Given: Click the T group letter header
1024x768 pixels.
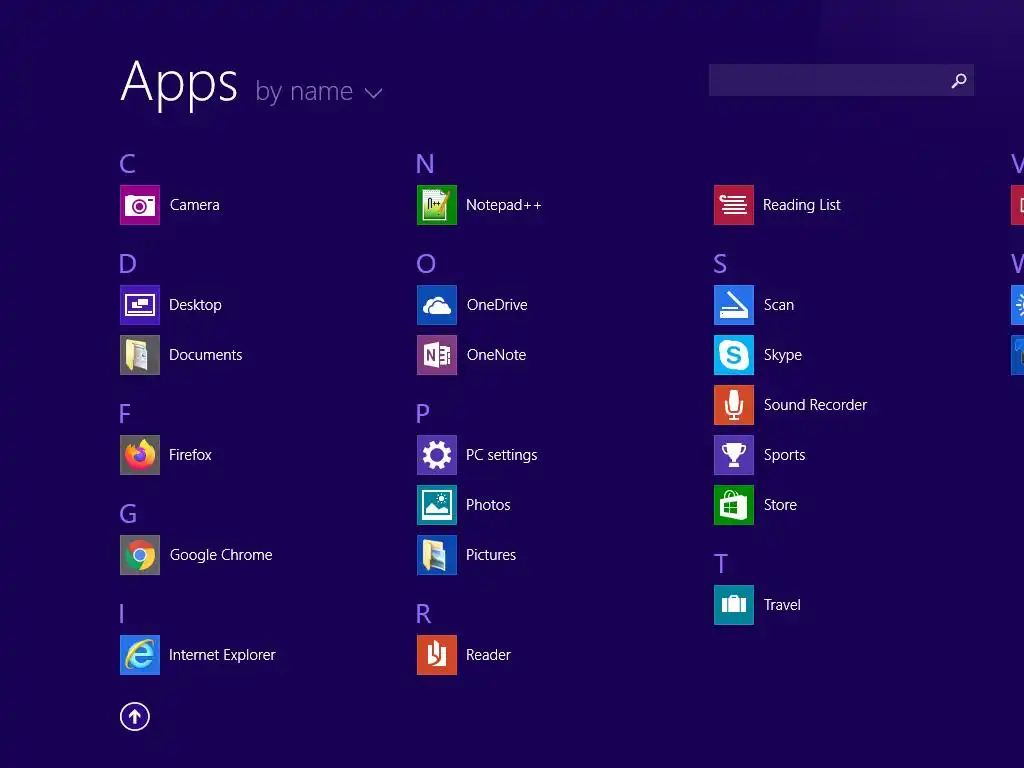Looking at the screenshot, I should coord(721,564).
